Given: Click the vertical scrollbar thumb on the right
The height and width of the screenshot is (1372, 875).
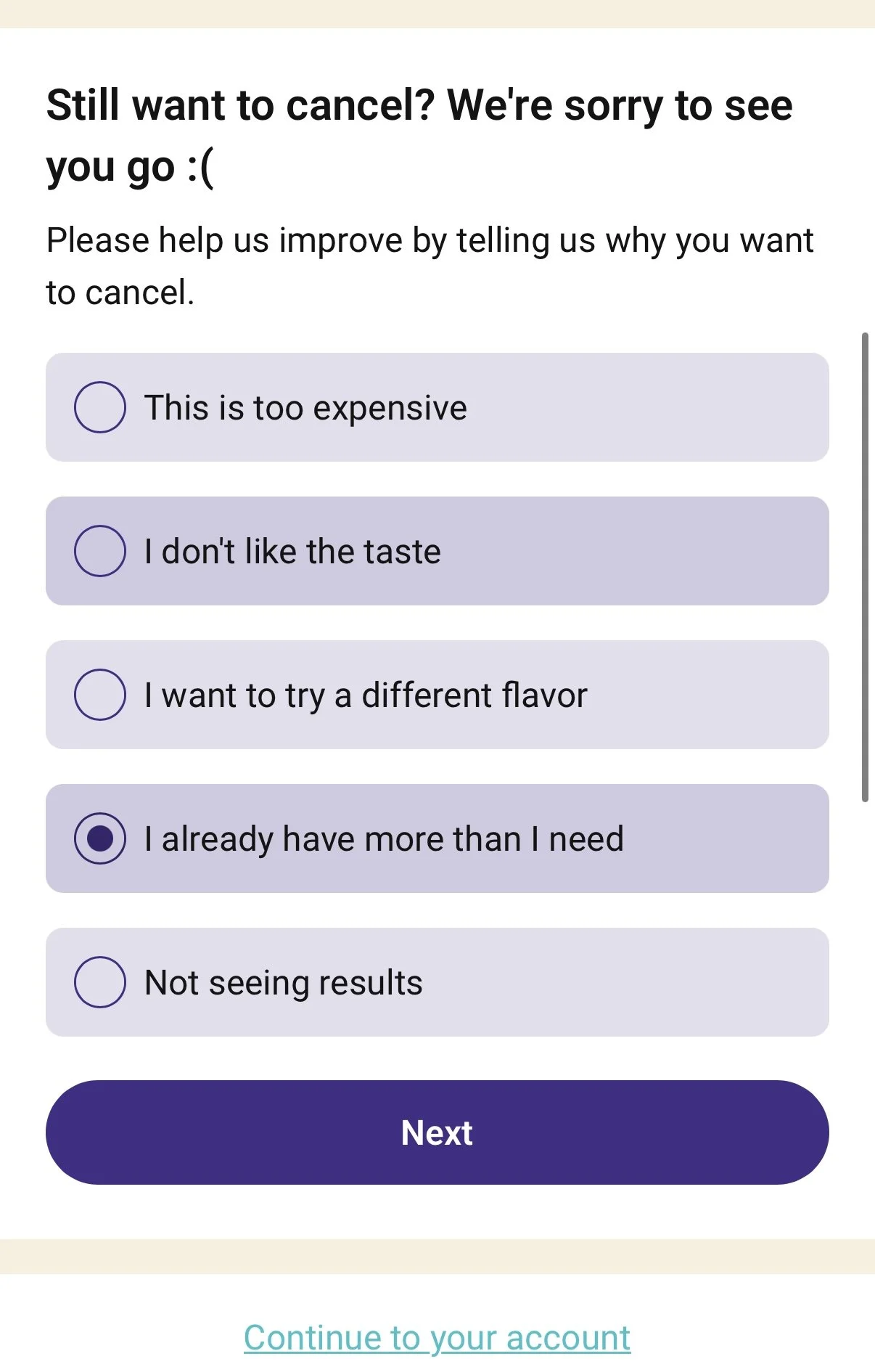Looking at the screenshot, I should [x=865, y=567].
